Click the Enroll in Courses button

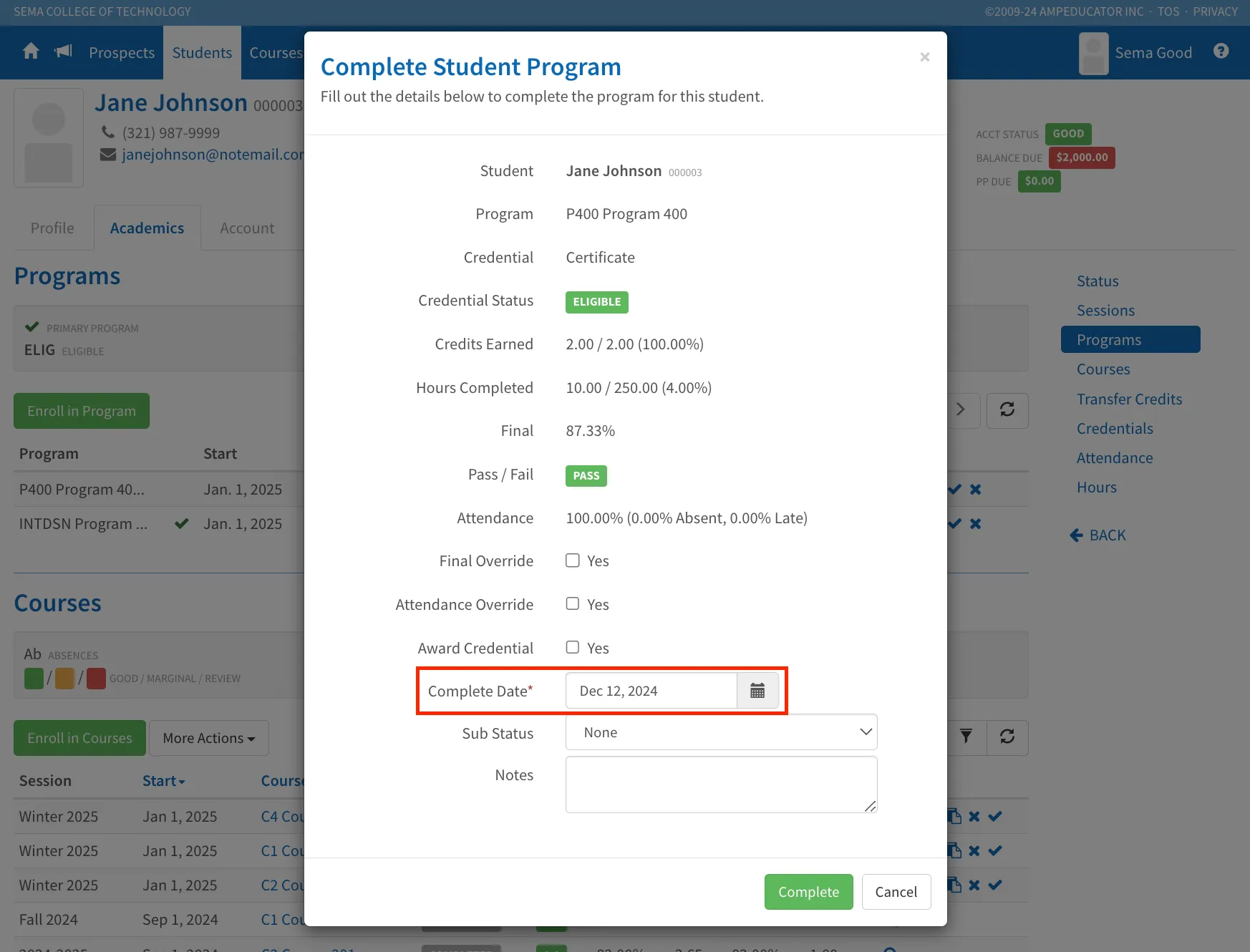(x=79, y=738)
